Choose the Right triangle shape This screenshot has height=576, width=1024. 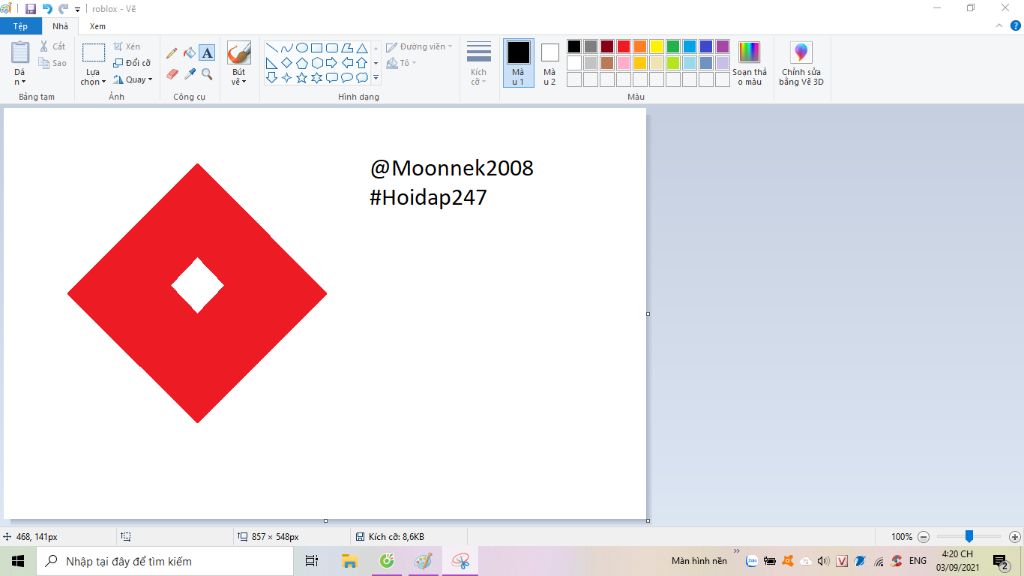pyautogui.click(x=272, y=63)
